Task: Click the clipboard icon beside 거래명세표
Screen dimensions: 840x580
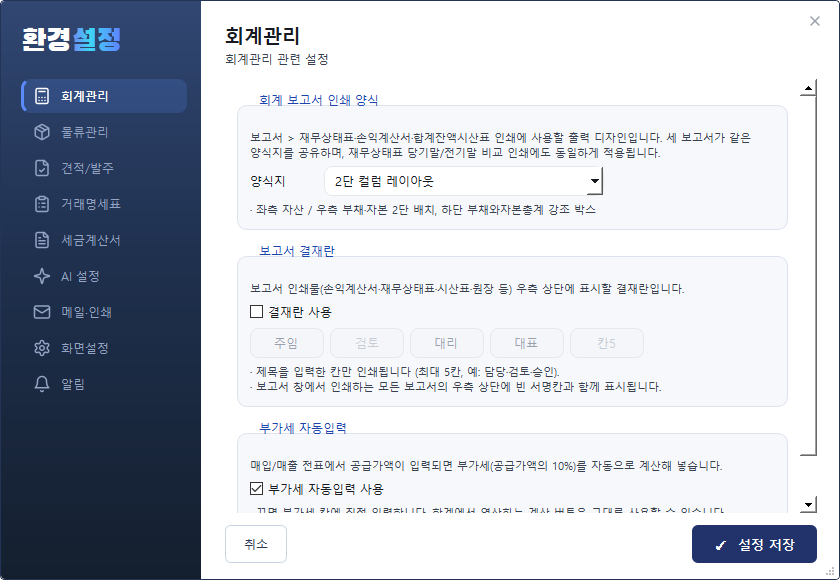Action: (x=42, y=204)
